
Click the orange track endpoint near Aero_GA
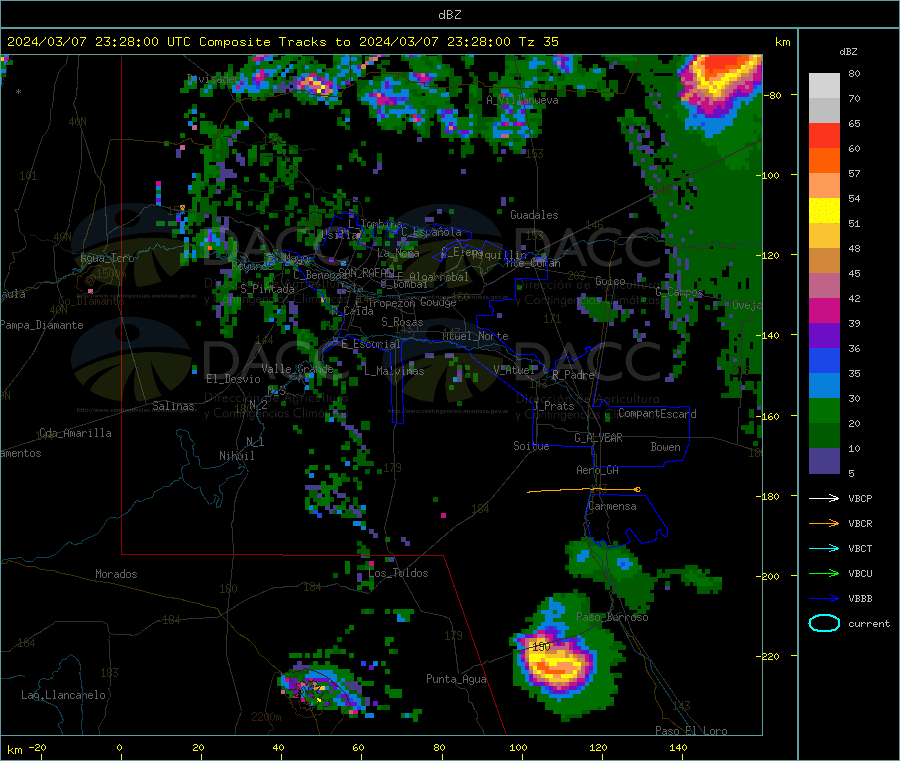pos(637,490)
